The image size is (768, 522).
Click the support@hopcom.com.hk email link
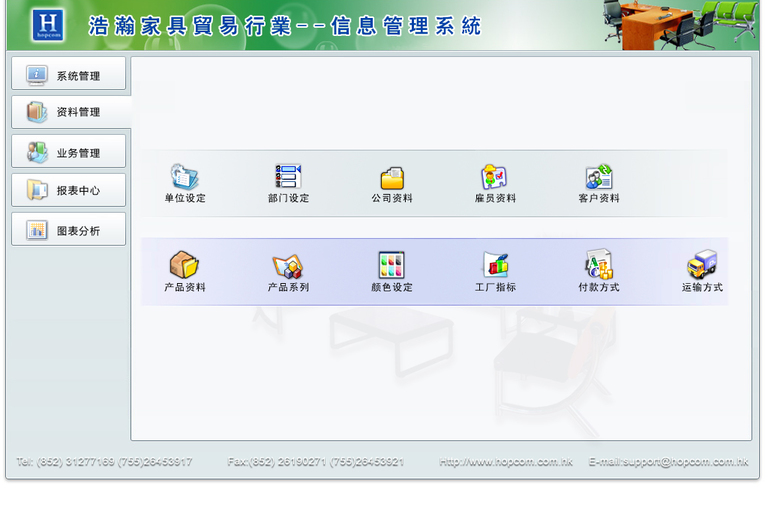click(668, 462)
